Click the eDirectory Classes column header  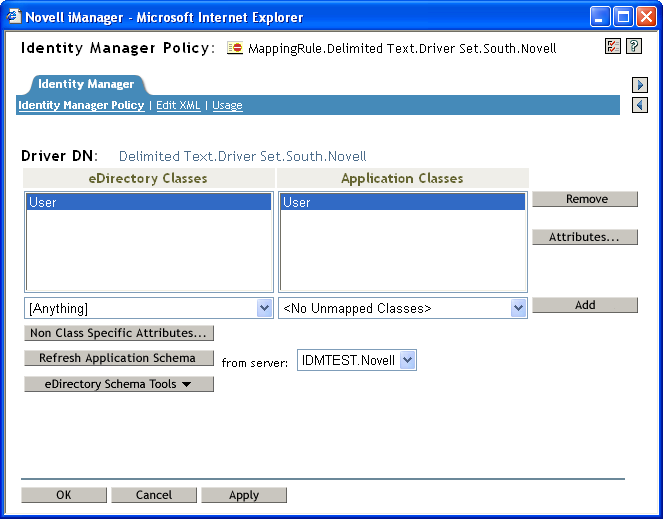pos(148,178)
